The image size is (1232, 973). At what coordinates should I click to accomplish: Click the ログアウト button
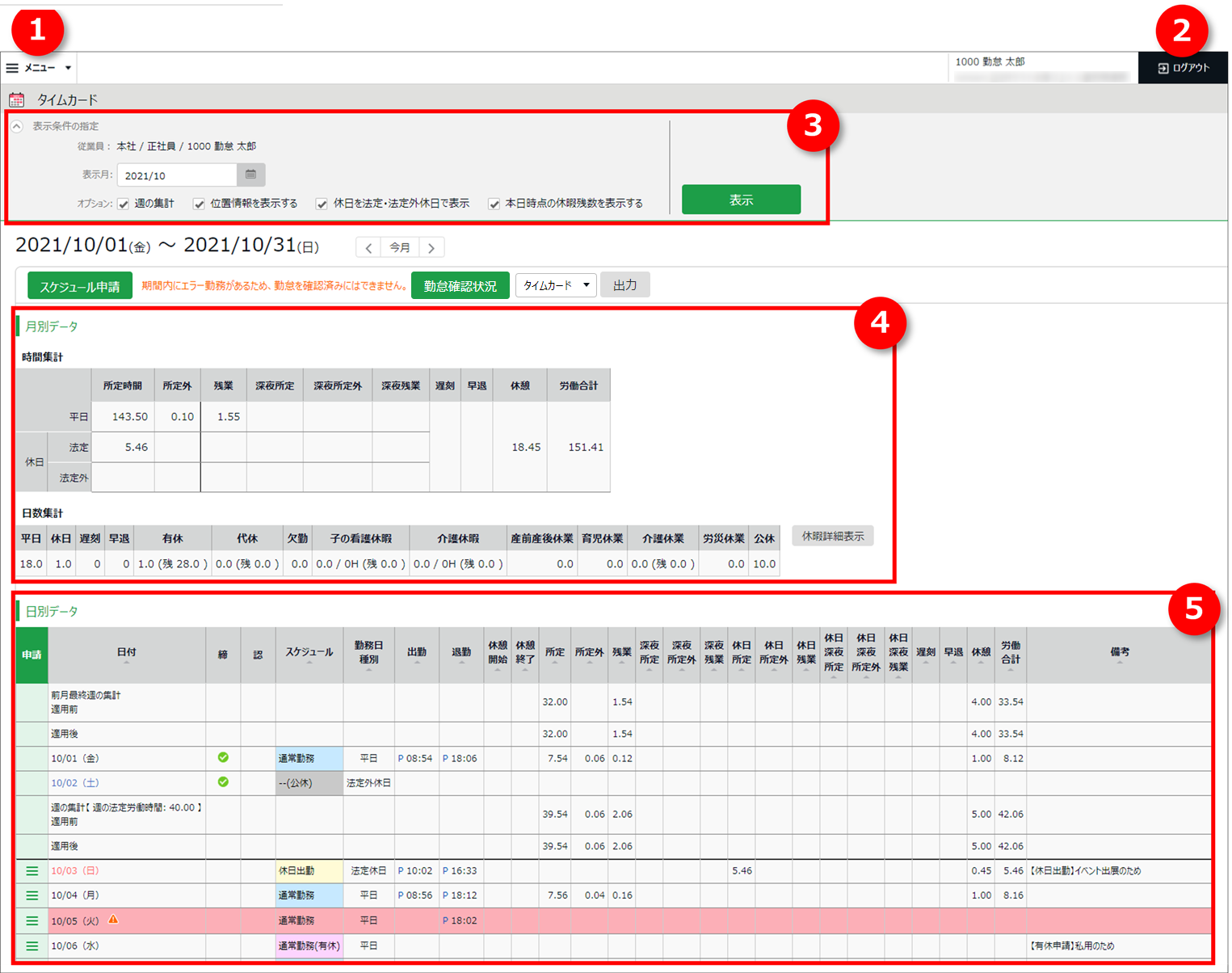pos(1183,68)
